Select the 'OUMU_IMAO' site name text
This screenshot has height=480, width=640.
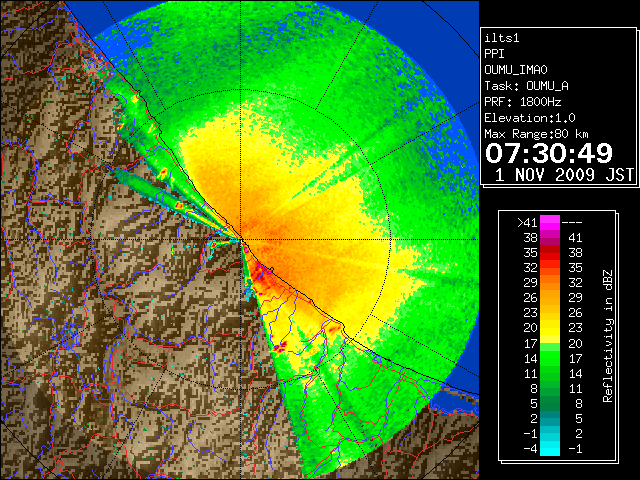(516, 70)
